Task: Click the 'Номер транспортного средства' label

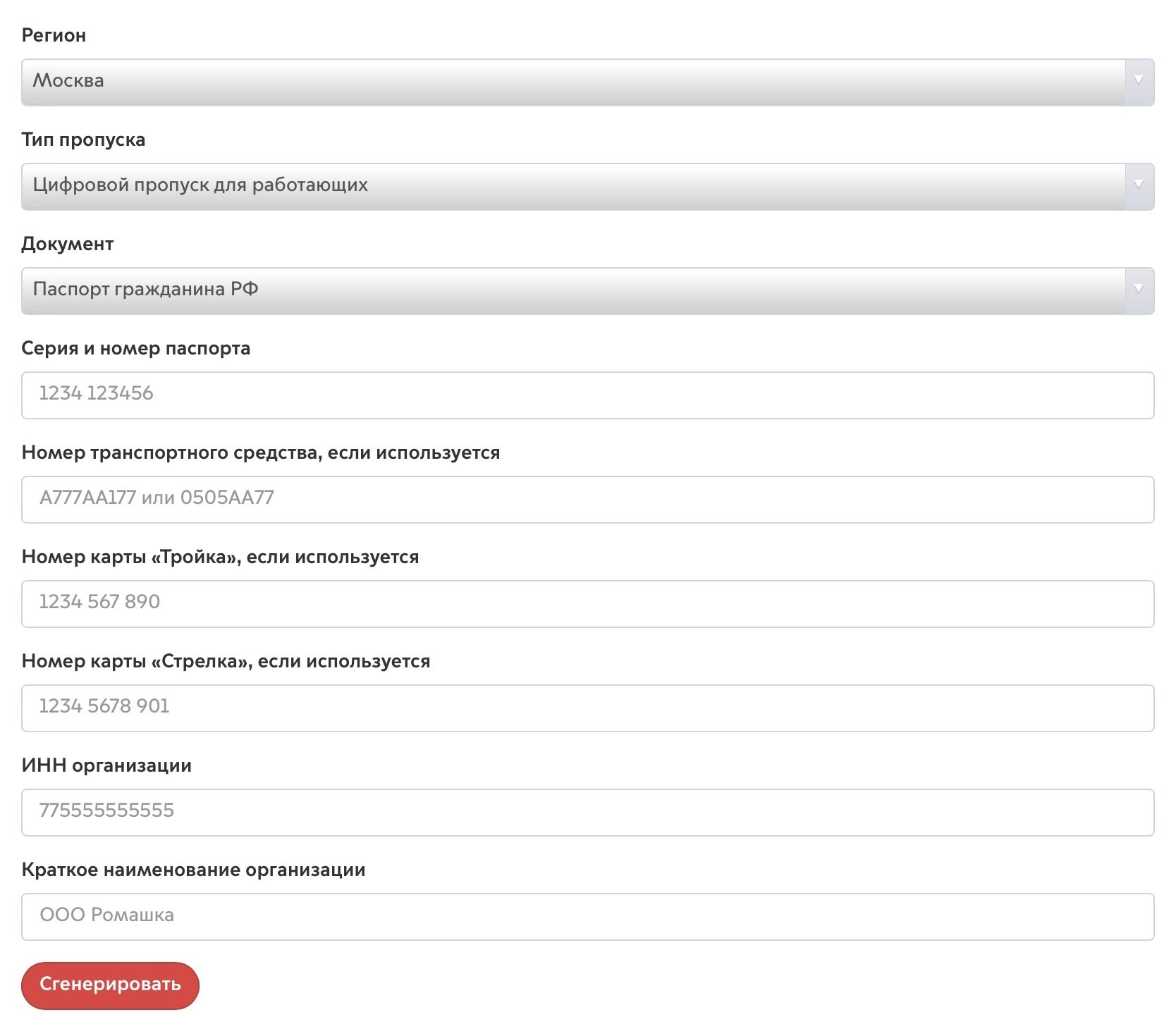Action: 261,452
